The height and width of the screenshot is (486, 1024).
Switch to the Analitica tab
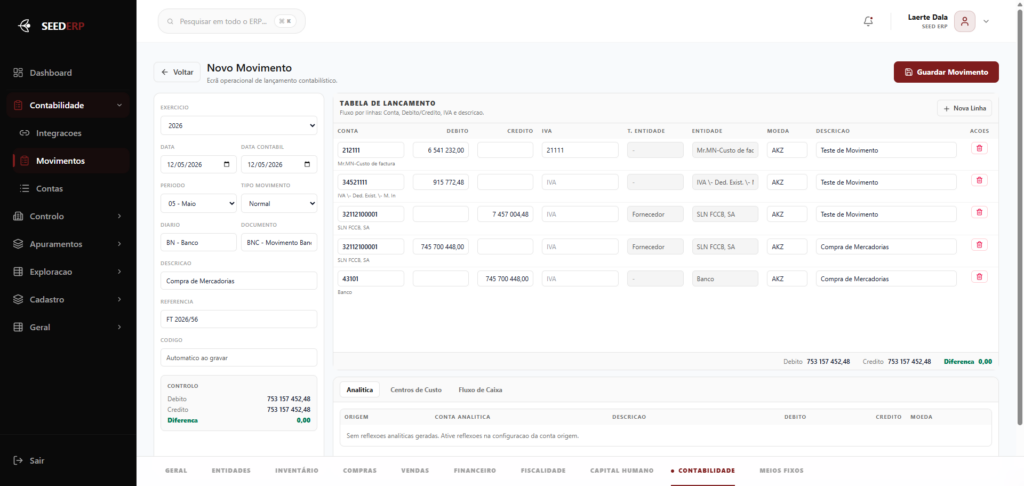pyautogui.click(x=360, y=389)
